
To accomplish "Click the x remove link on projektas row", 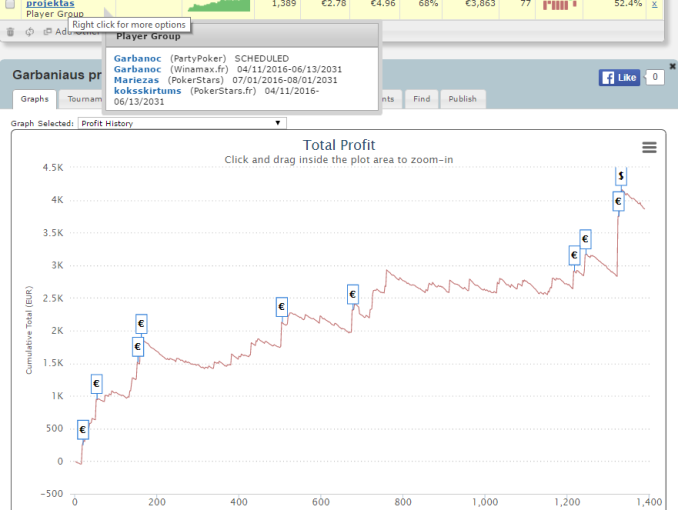I will tap(655, 5).
